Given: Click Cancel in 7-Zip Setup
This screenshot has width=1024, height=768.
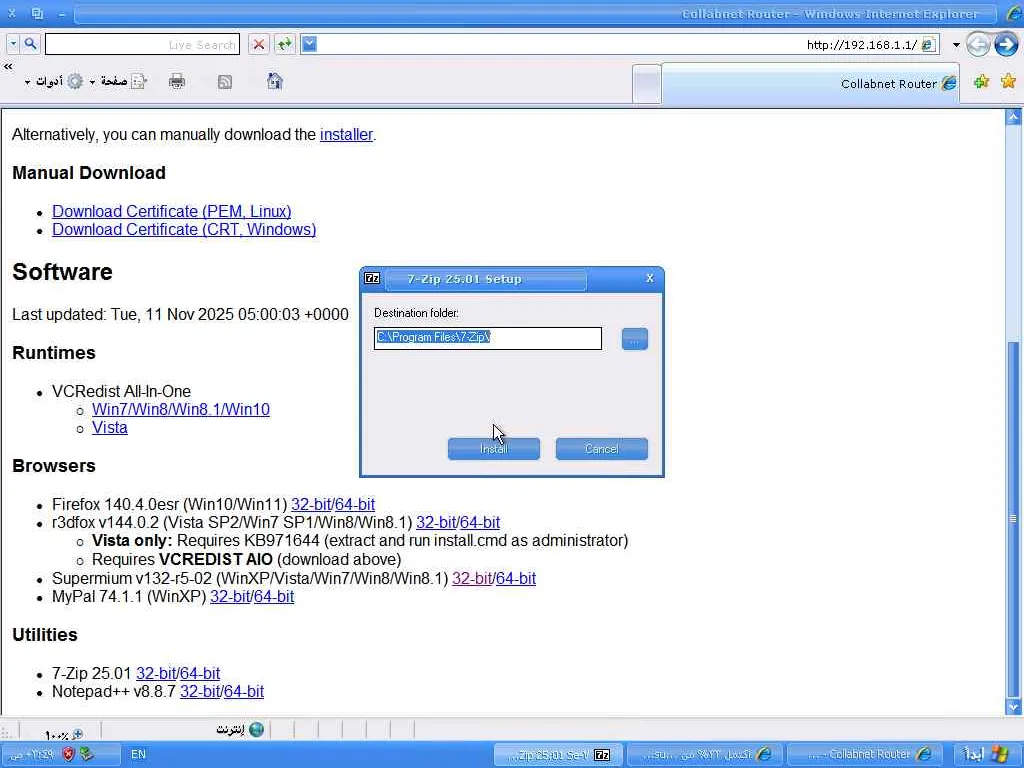Looking at the screenshot, I should coord(601,449).
